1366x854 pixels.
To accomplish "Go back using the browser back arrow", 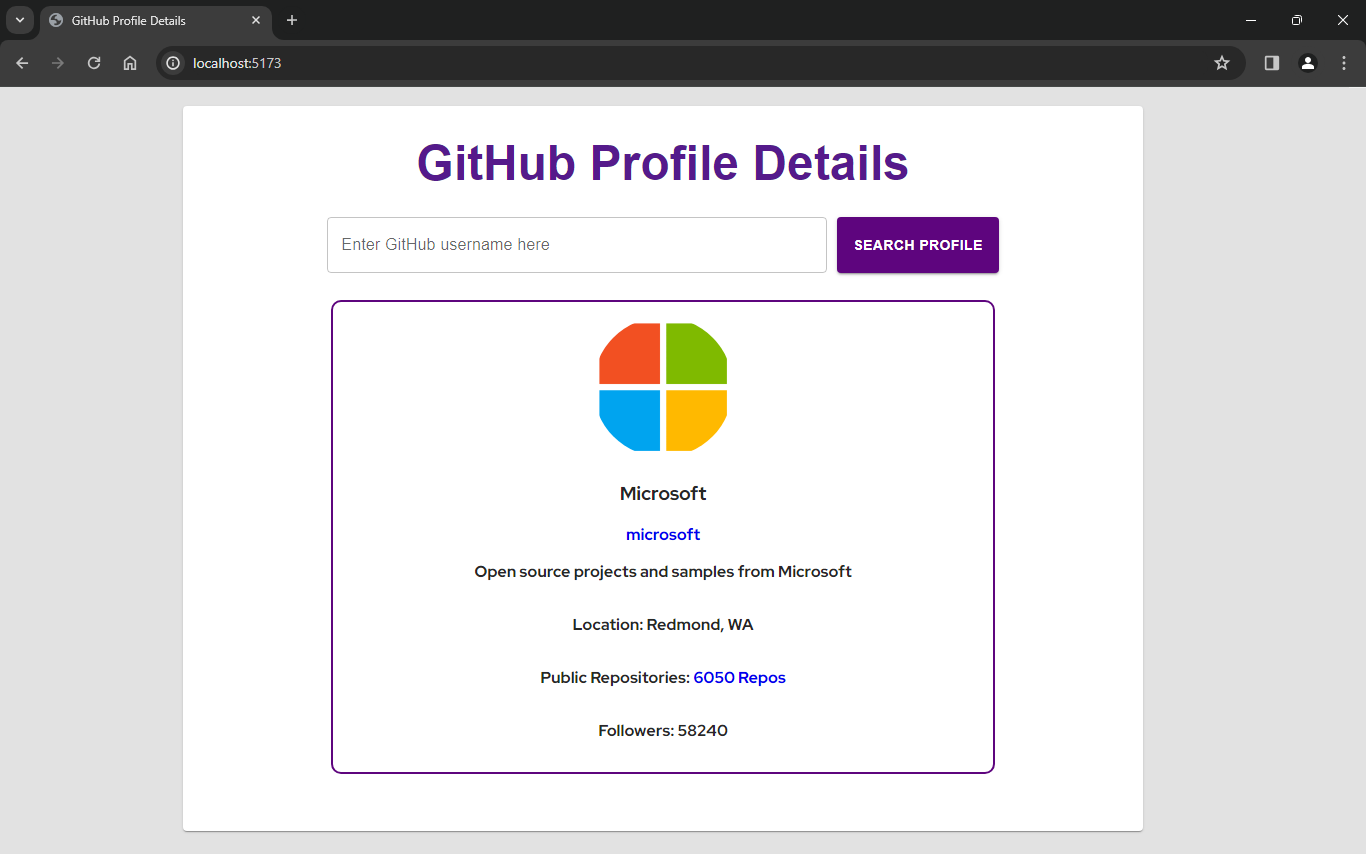I will 22,63.
